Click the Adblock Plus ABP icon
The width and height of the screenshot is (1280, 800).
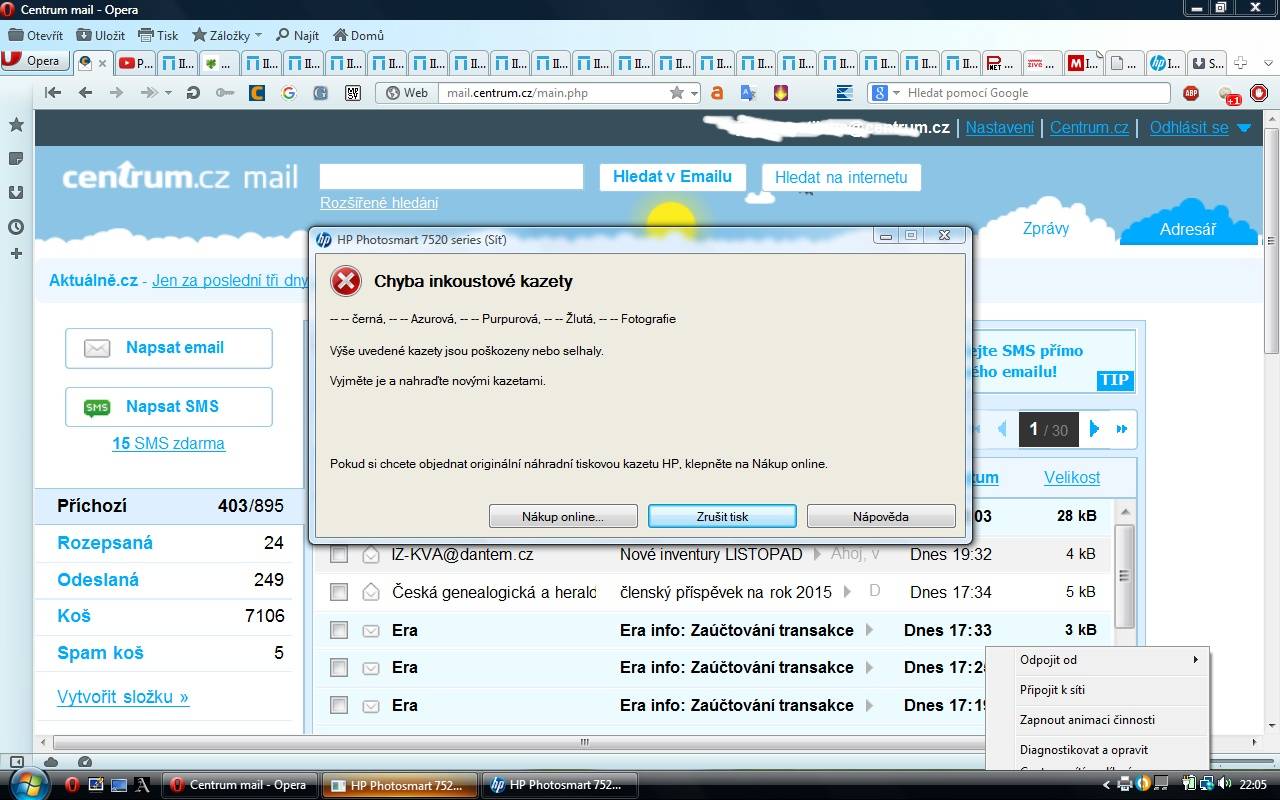pyautogui.click(x=1191, y=93)
